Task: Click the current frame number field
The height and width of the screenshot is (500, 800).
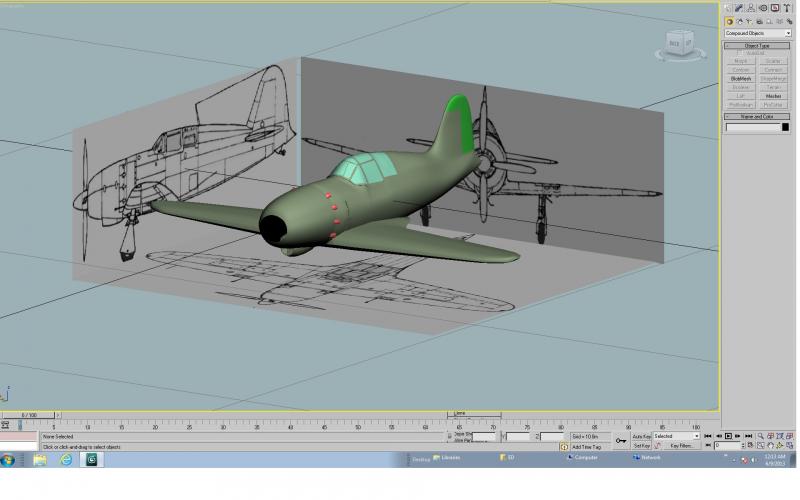Action: [x=728, y=446]
